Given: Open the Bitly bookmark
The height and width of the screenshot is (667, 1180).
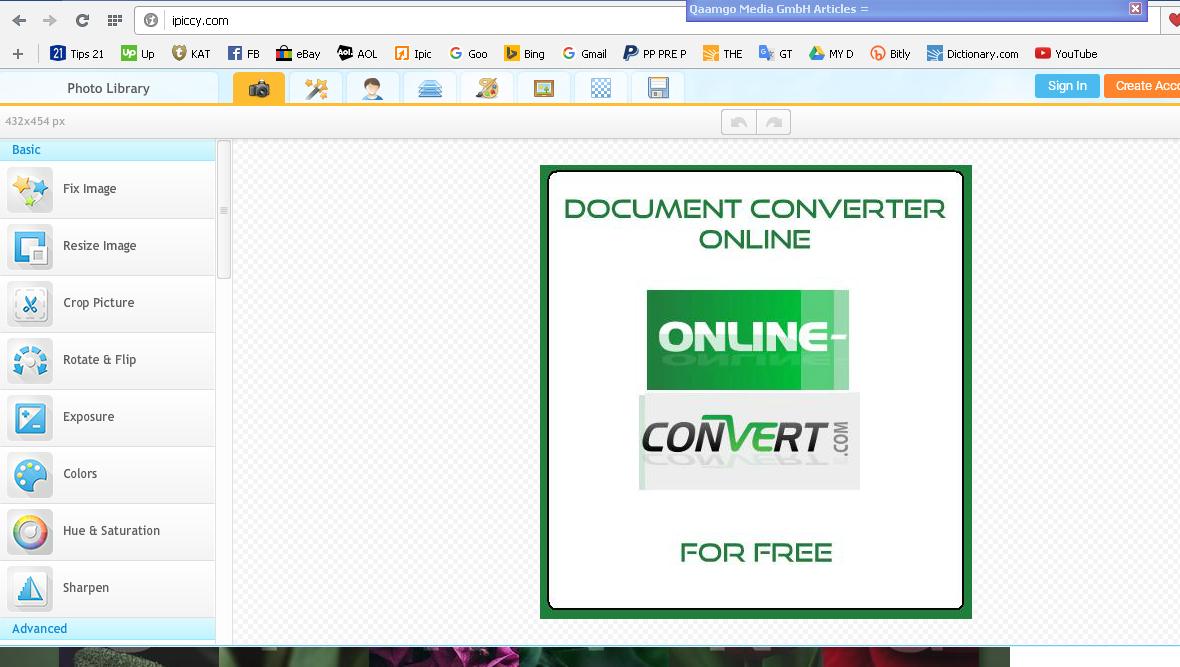Looking at the screenshot, I should pos(890,53).
